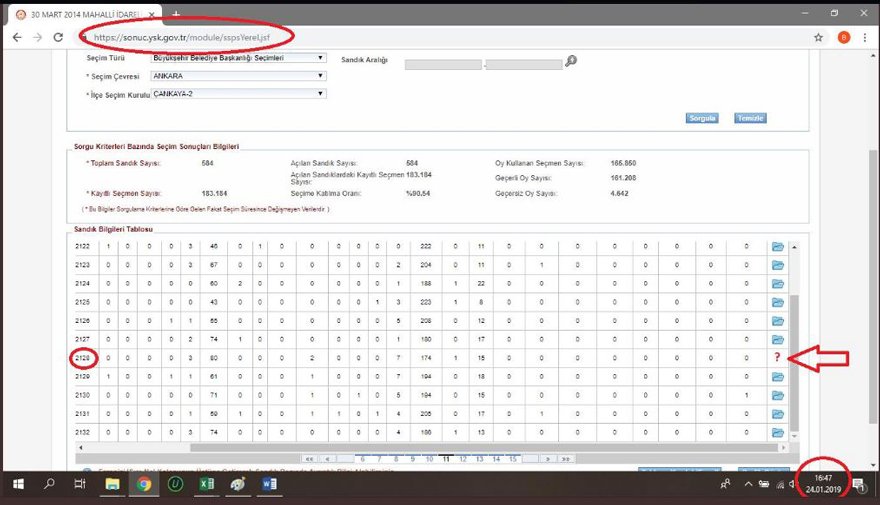
Task: Click the red question mark in row 2128
Action: pos(777,358)
